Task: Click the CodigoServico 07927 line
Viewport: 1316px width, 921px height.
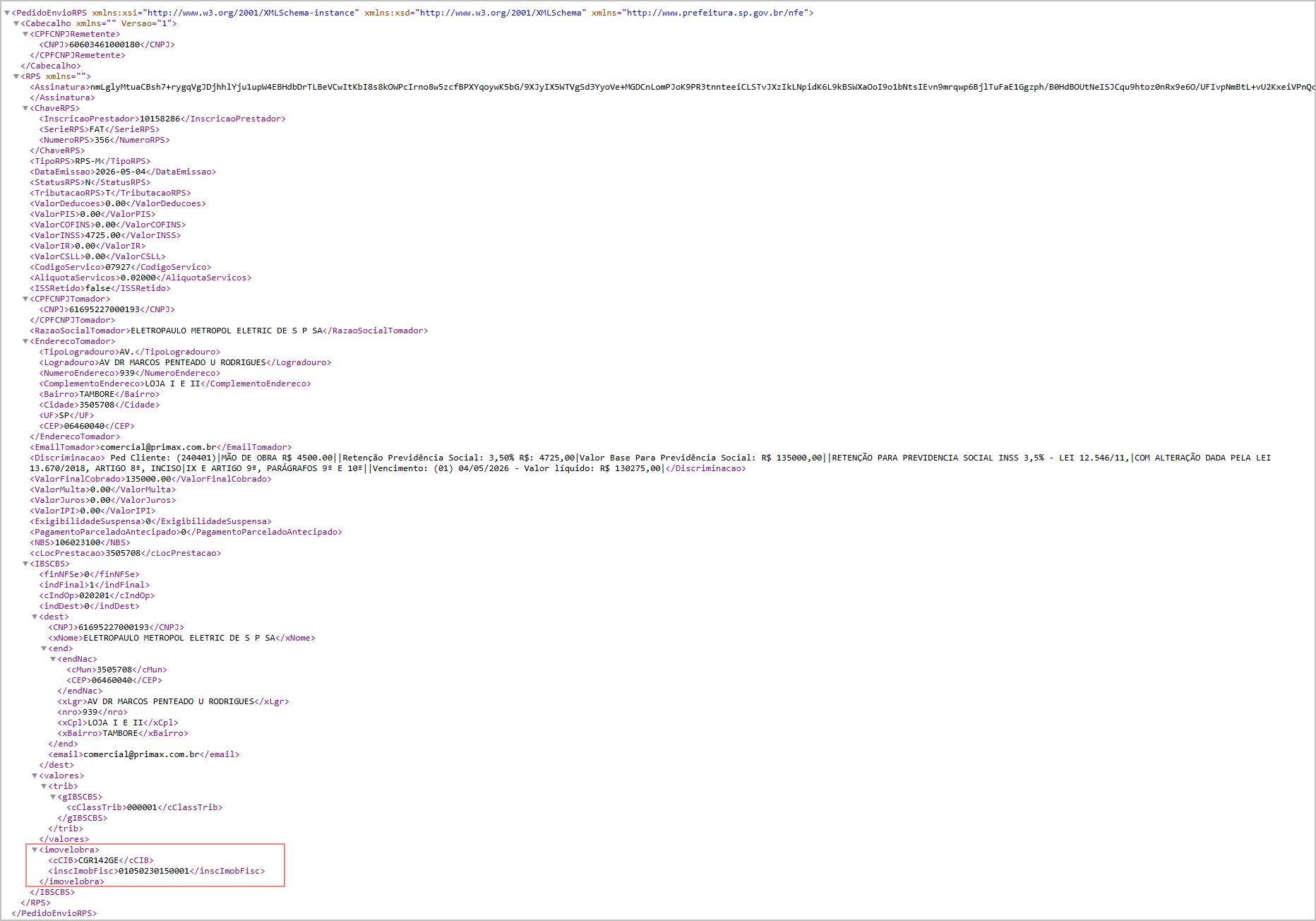Action: (x=121, y=267)
